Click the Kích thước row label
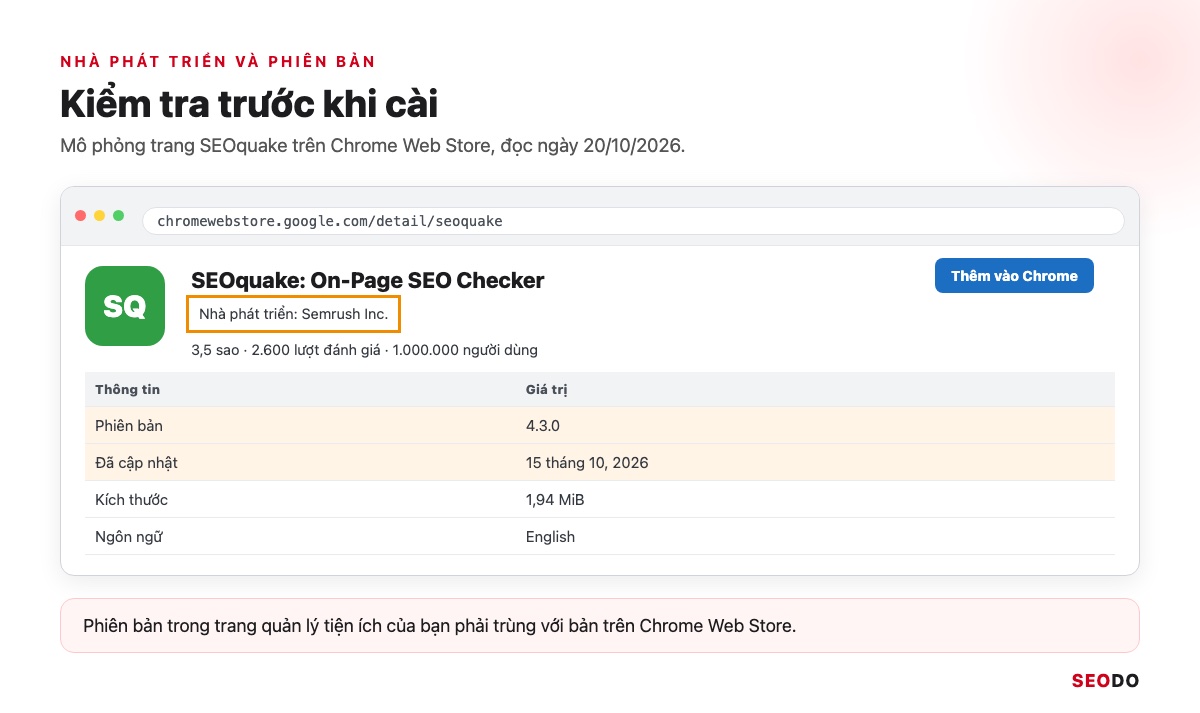The height and width of the screenshot is (713, 1200). (x=131, y=499)
